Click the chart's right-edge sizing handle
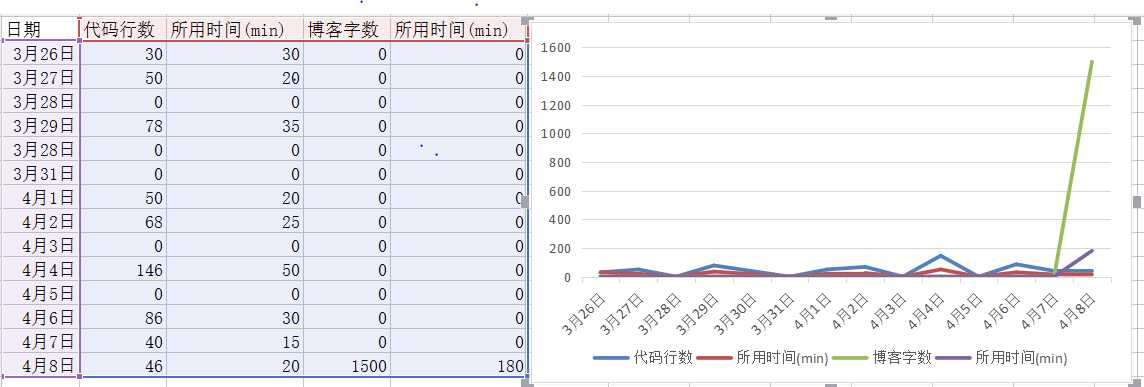Screen dimensions: 1144x387 1136,202
